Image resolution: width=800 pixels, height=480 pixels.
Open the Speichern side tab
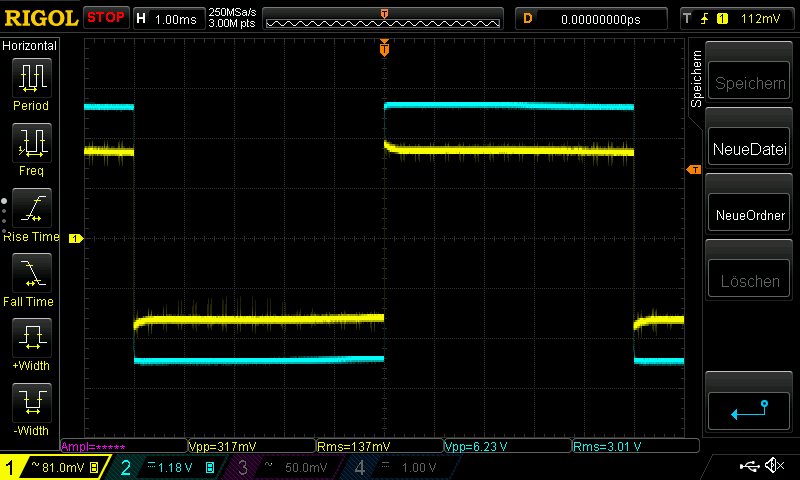pos(696,79)
